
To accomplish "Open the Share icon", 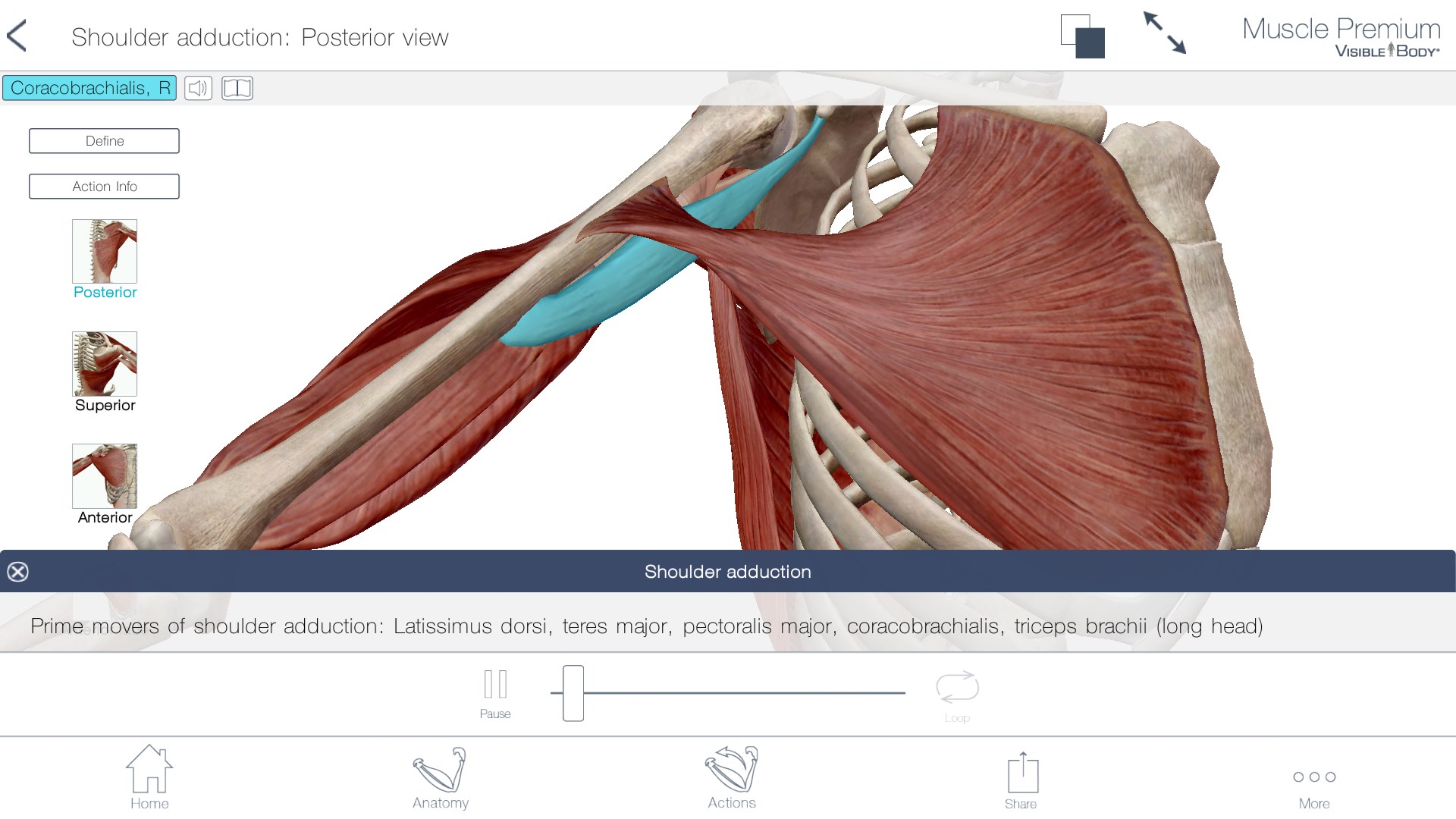I will (1021, 781).
